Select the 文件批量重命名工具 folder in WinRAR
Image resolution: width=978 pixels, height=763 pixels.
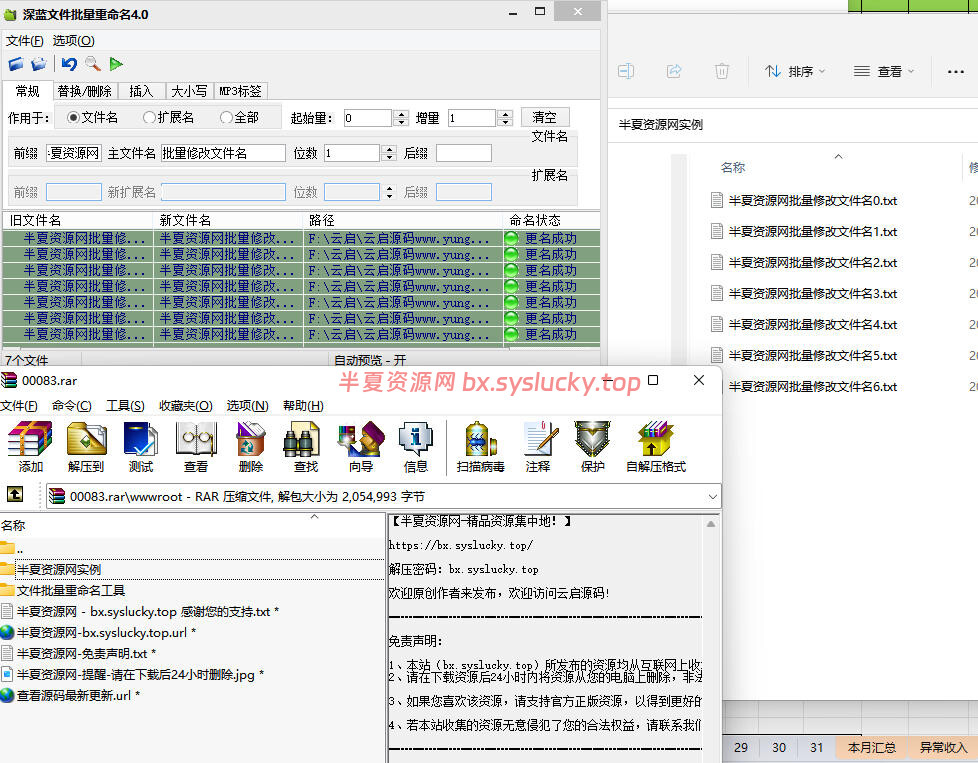point(70,590)
